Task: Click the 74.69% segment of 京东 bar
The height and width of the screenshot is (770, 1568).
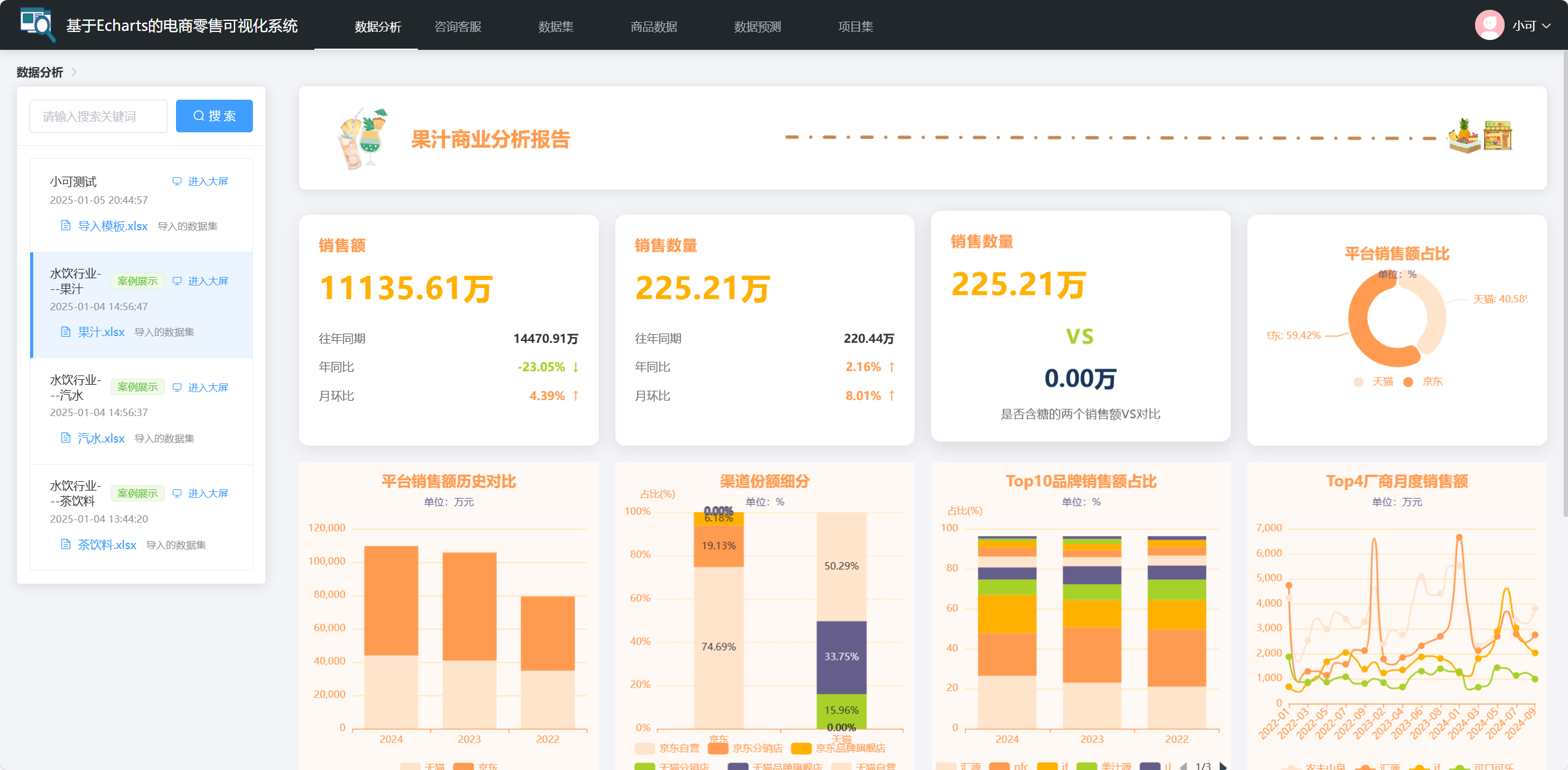Action: (719, 647)
